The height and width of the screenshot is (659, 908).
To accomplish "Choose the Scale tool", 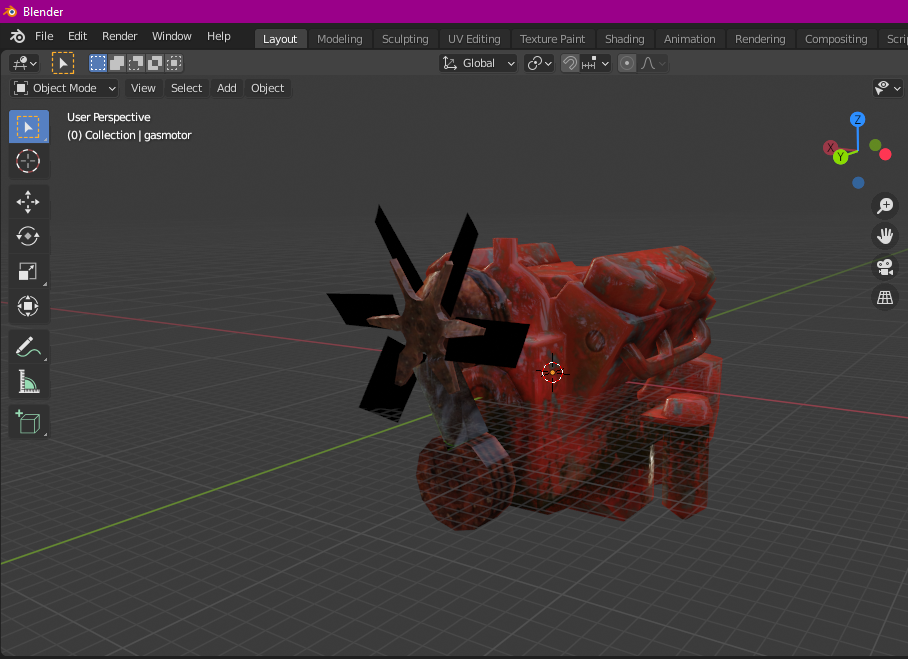I will click(28, 271).
